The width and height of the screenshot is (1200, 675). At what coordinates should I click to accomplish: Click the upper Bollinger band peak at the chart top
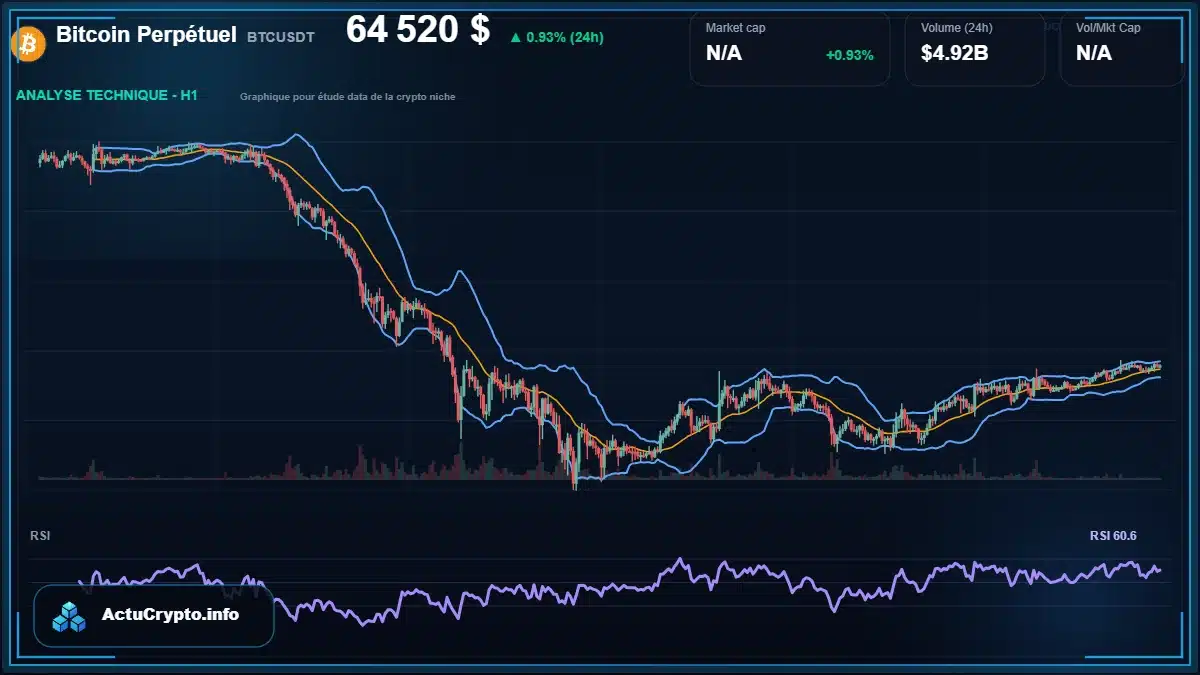(294, 135)
